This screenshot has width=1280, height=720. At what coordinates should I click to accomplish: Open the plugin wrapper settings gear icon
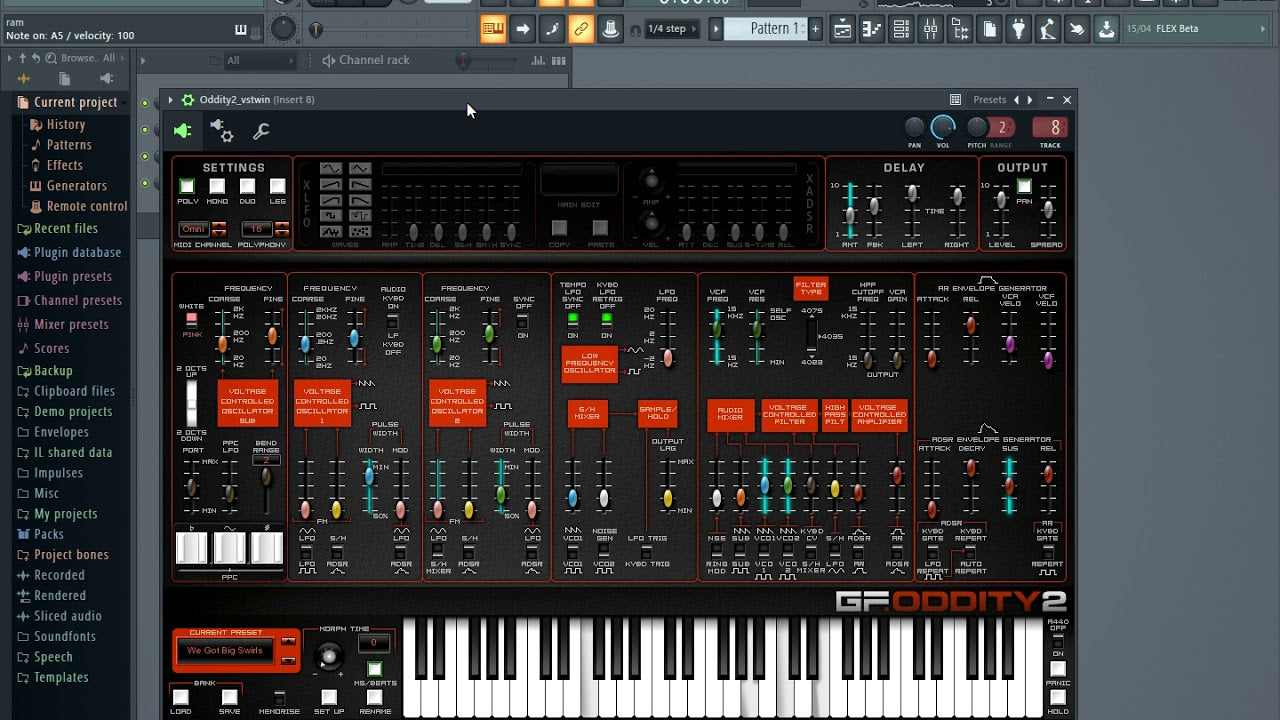221,131
